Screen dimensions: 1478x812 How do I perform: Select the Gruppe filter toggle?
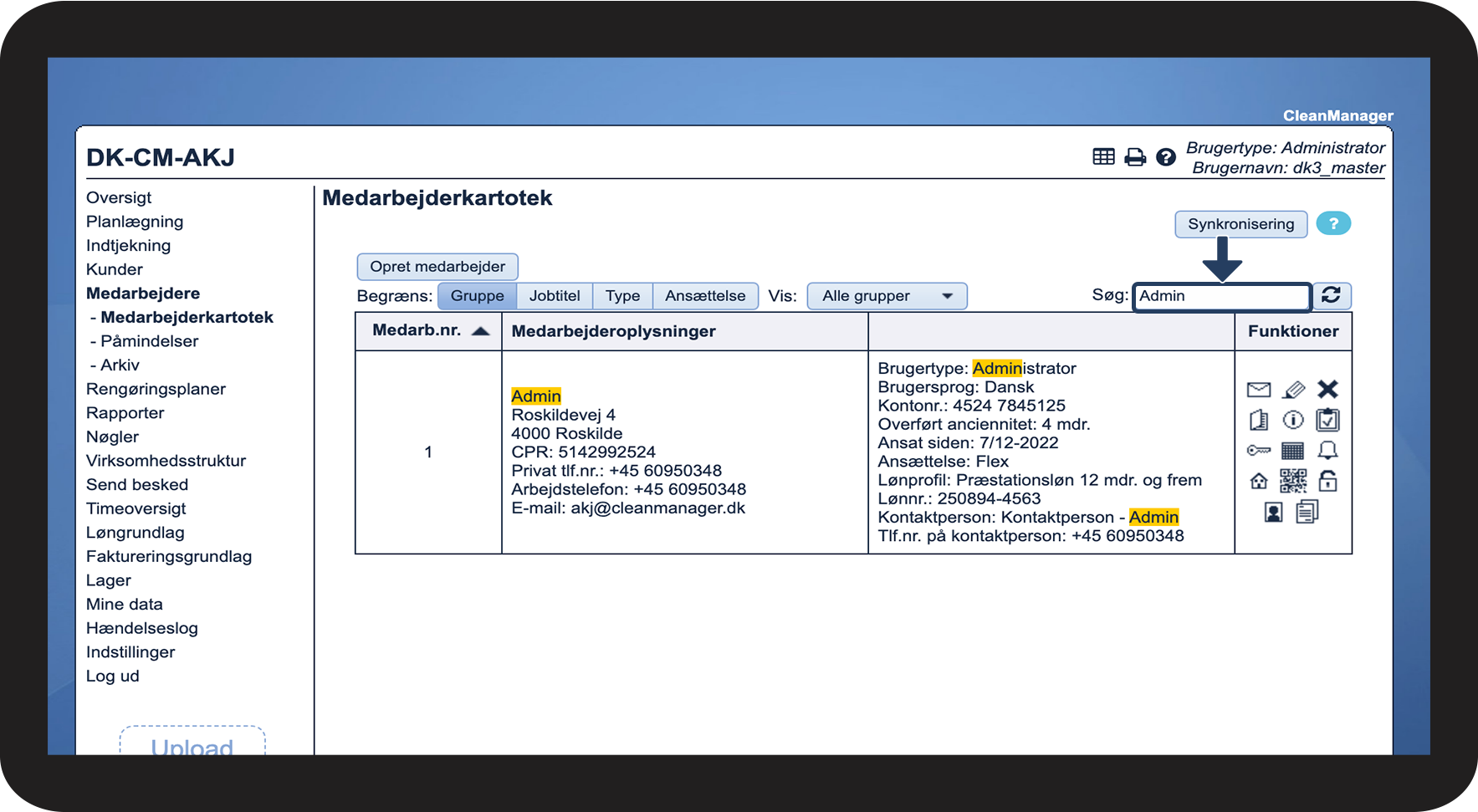(477, 296)
